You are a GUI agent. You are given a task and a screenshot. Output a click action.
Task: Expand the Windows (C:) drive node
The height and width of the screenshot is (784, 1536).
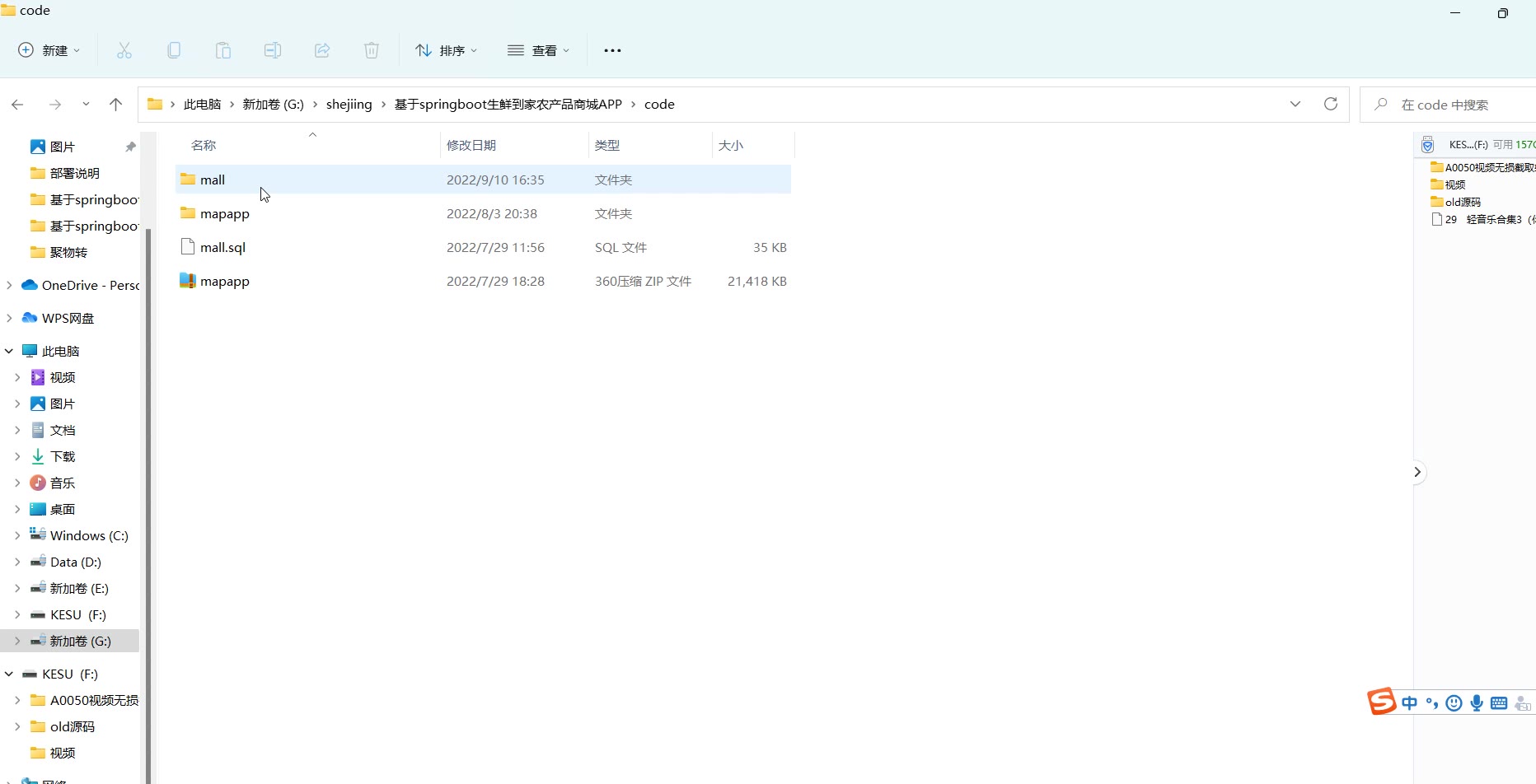point(17,535)
